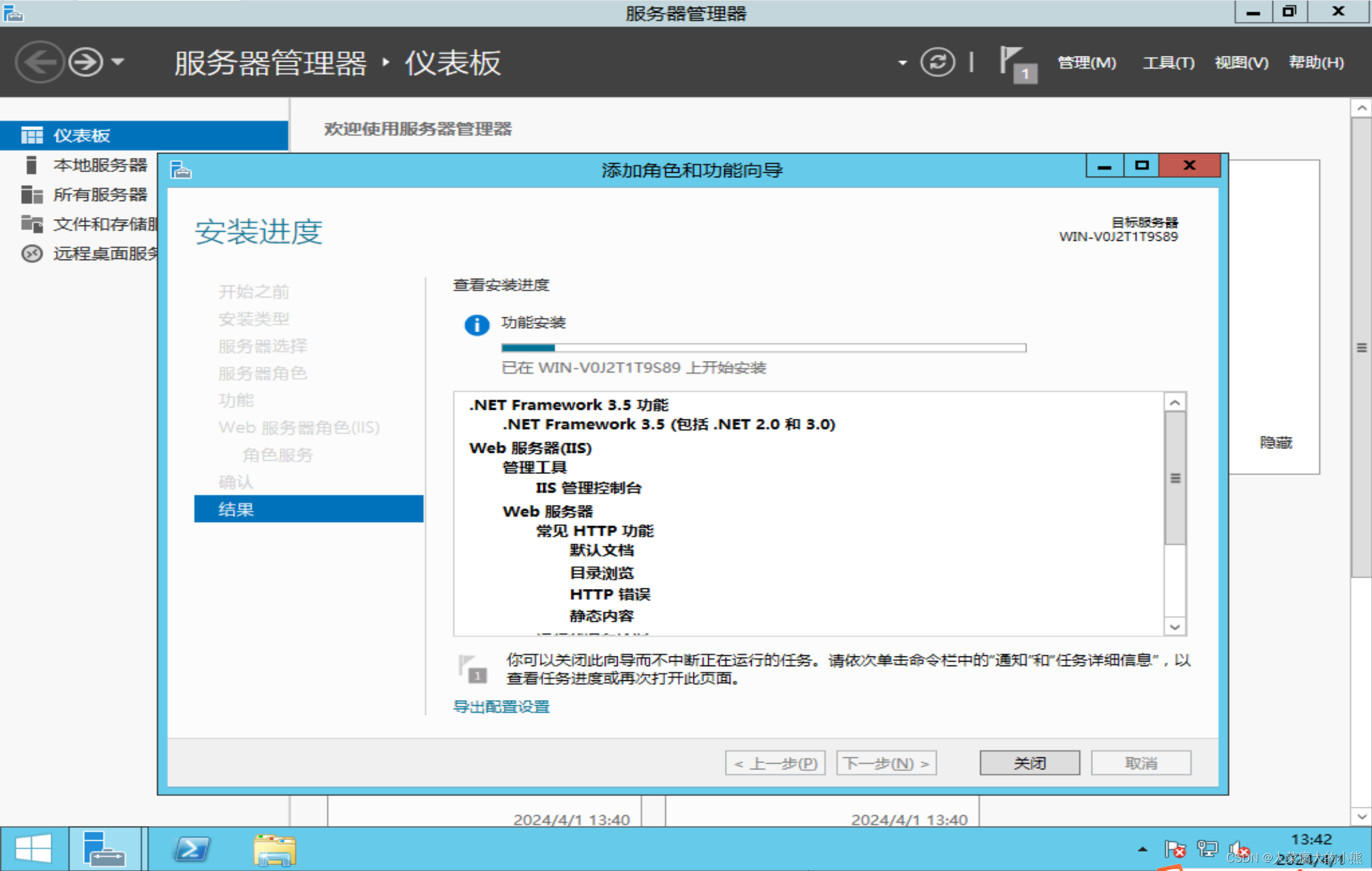This screenshot has height=871, width=1372.
Task: Click the back navigation arrow icon
Action: pyautogui.click(x=40, y=62)
